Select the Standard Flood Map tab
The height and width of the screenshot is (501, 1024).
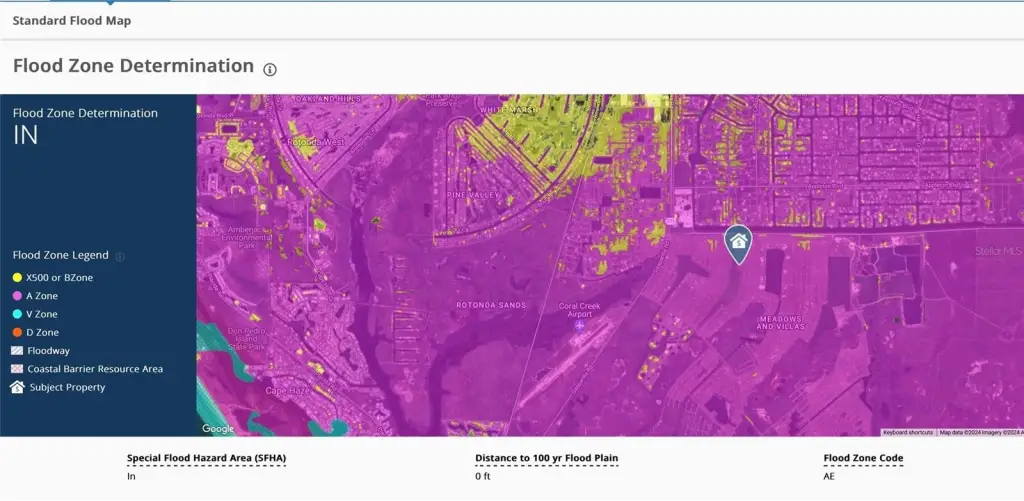click(x=71, y=20)
